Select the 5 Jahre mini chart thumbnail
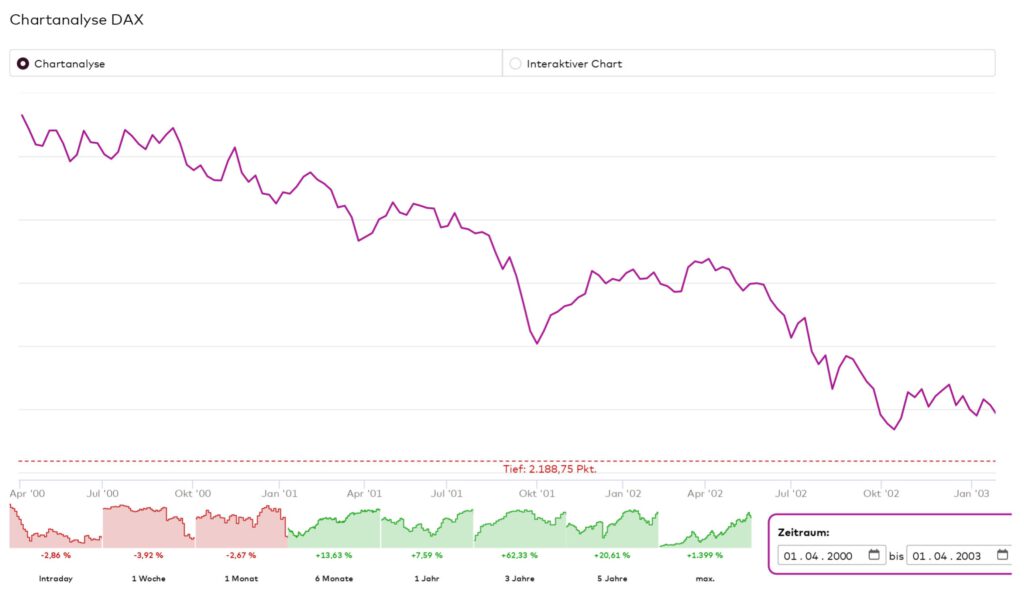The width and height of the screenshot is (1024, 601). 612,528
